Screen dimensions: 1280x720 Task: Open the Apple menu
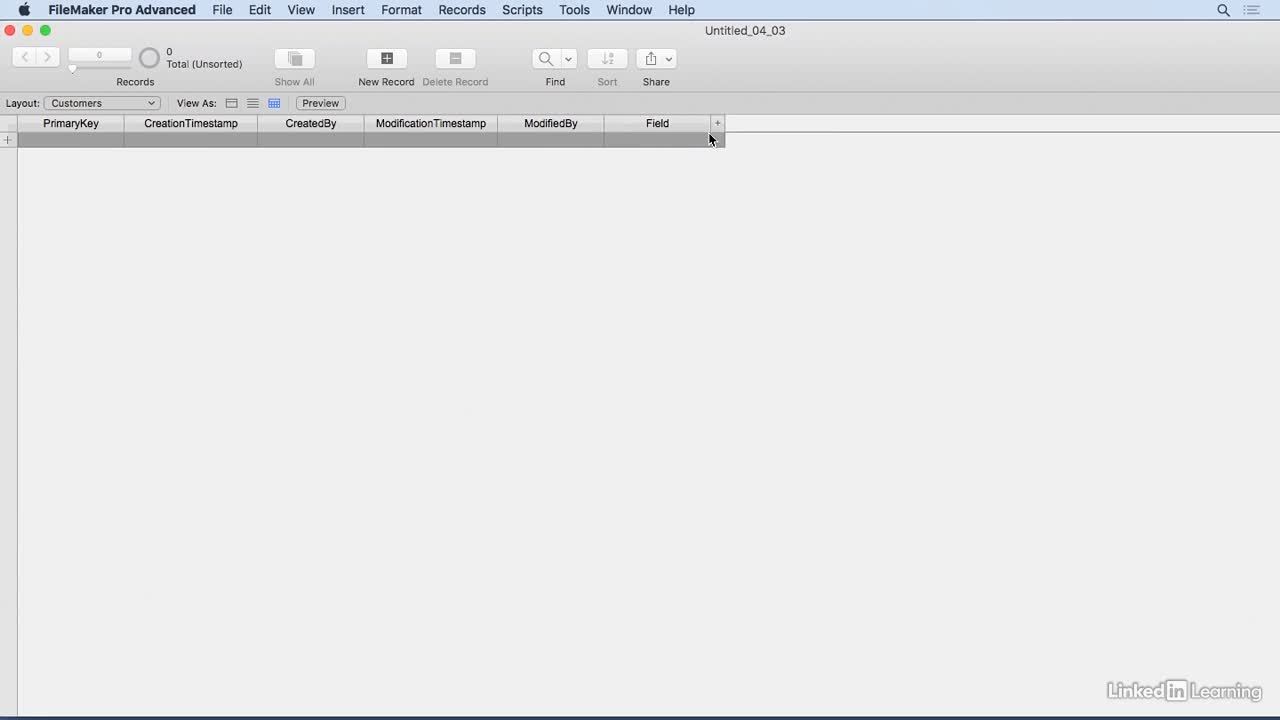coord(24,10)
